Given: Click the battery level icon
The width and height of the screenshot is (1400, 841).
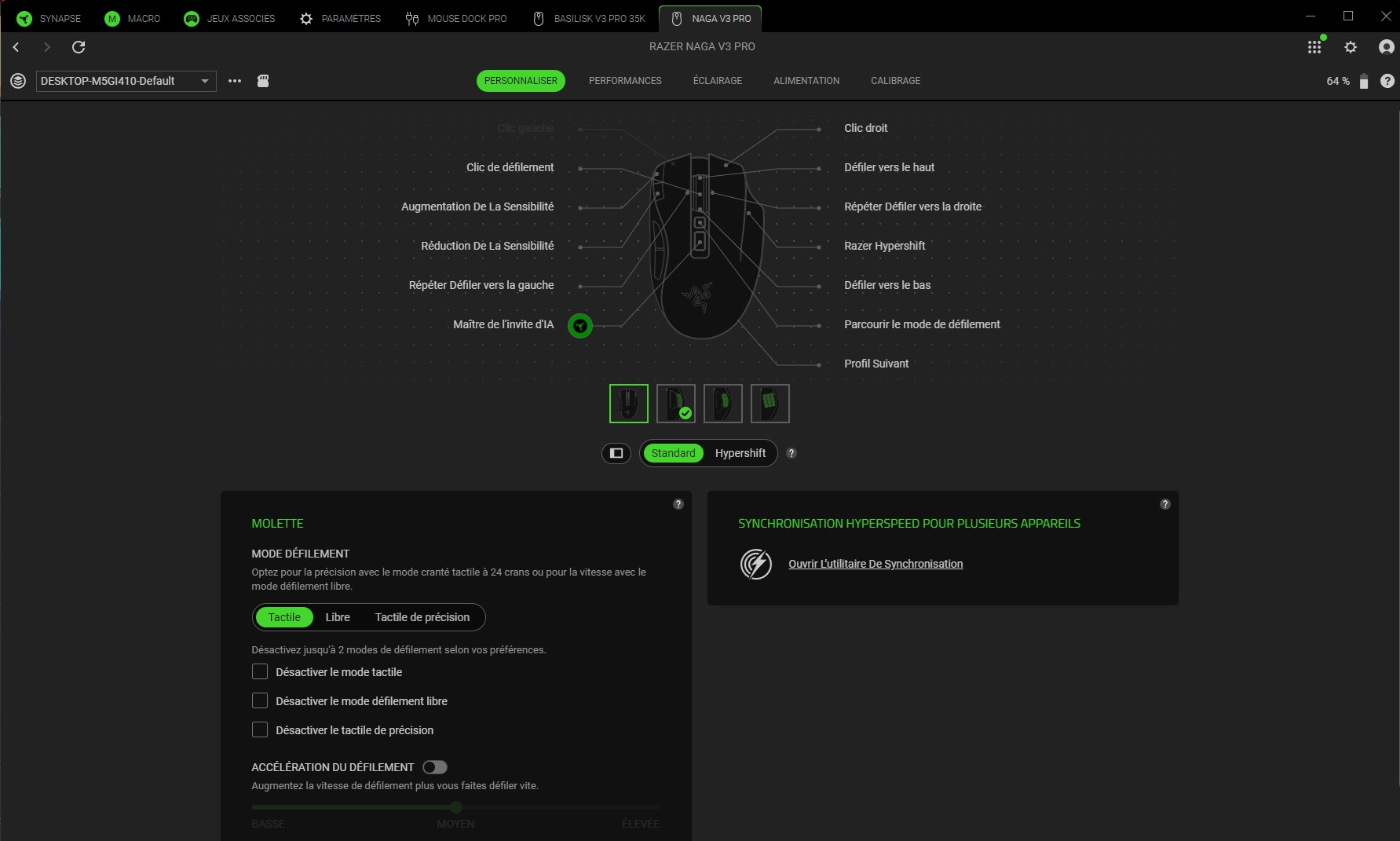Looking at the screenshot, I should click(x=1364, y=81).
